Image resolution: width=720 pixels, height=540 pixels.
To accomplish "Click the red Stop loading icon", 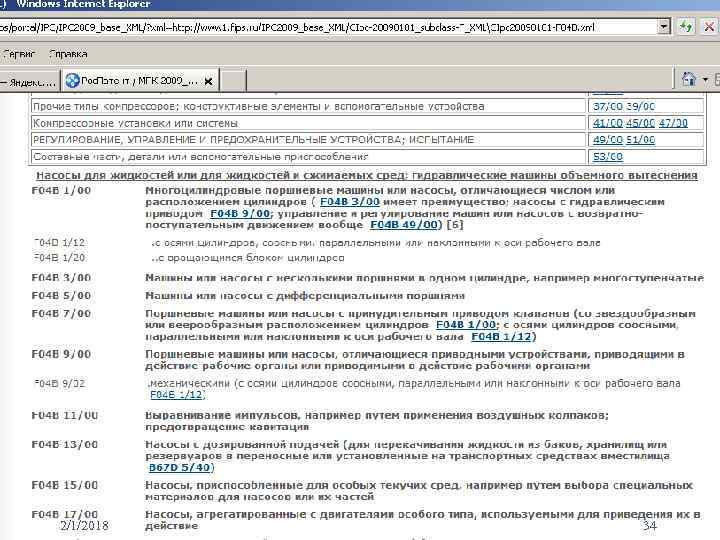I will point(709,27).
